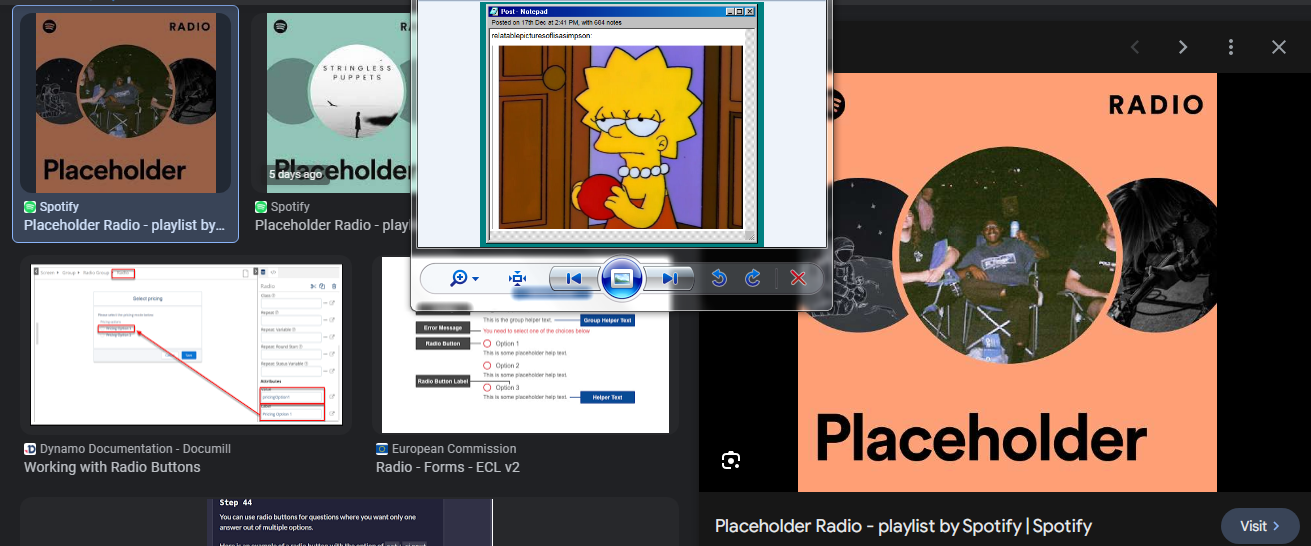1311x546 pixels.
Task: Open first 'Placeholder Radio - playlist by...' link
Action: pyautogui.click(x=125, y=225)
